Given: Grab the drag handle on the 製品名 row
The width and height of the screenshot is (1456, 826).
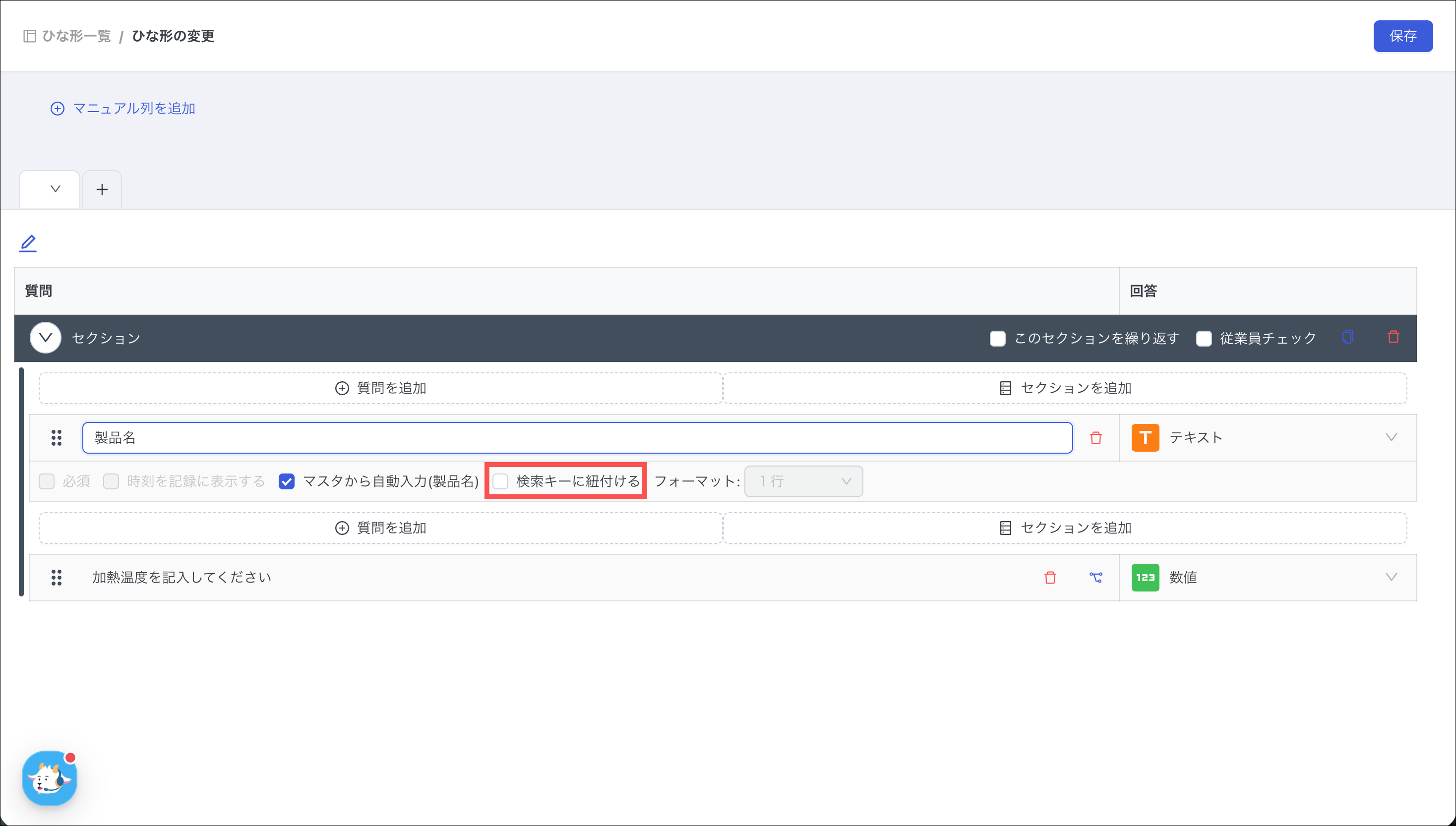Looking at the screenshot, I should pyautogui.click(x=56, y=437).
